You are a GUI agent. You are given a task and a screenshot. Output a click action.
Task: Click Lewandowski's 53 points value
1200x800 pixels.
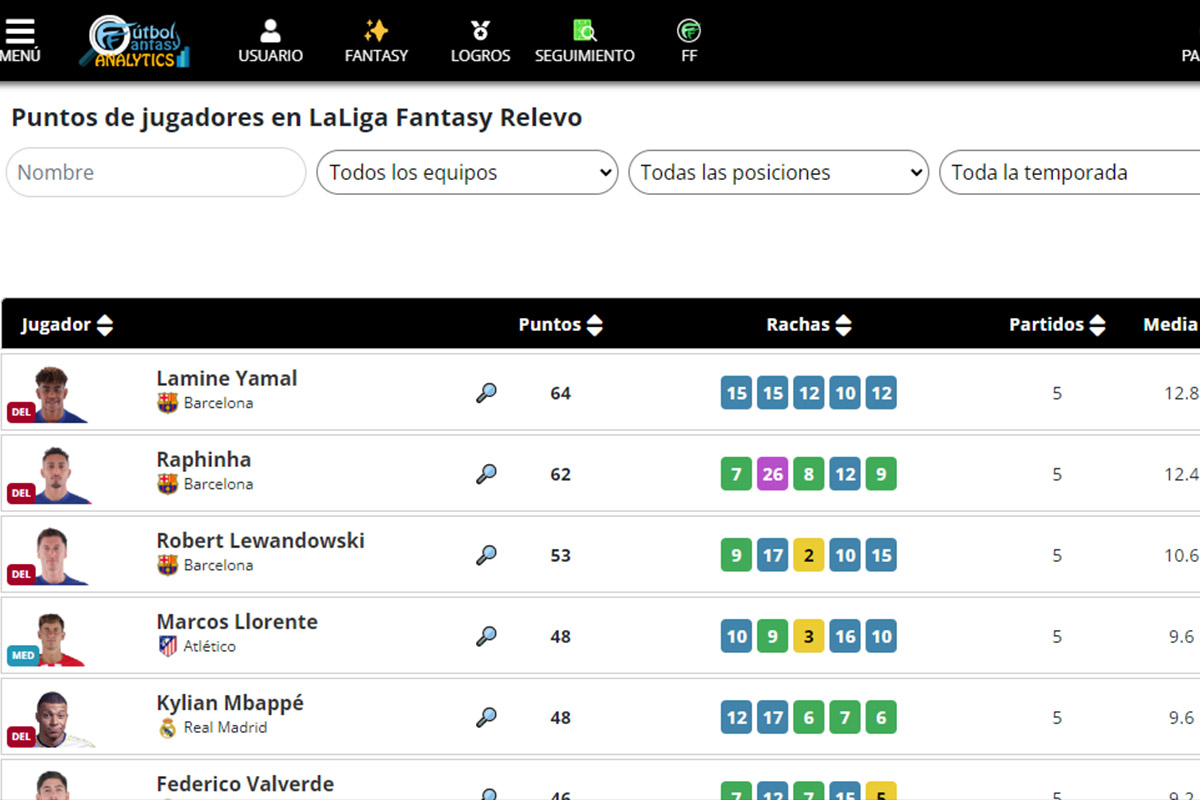pyautogui.click(x=560, y=555)
